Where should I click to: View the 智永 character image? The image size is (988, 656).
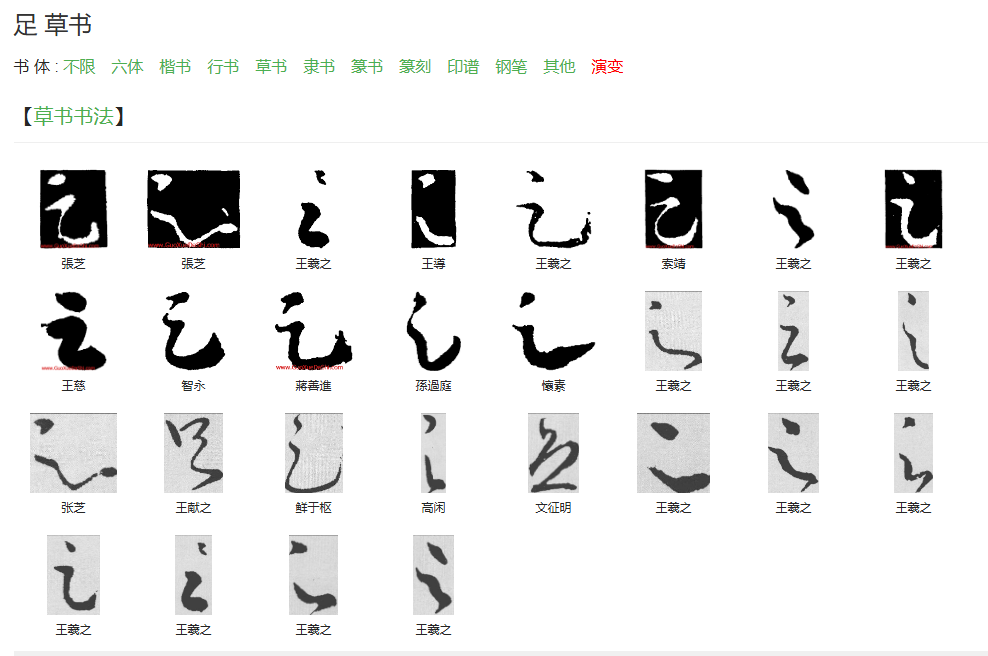coord(193,330)
